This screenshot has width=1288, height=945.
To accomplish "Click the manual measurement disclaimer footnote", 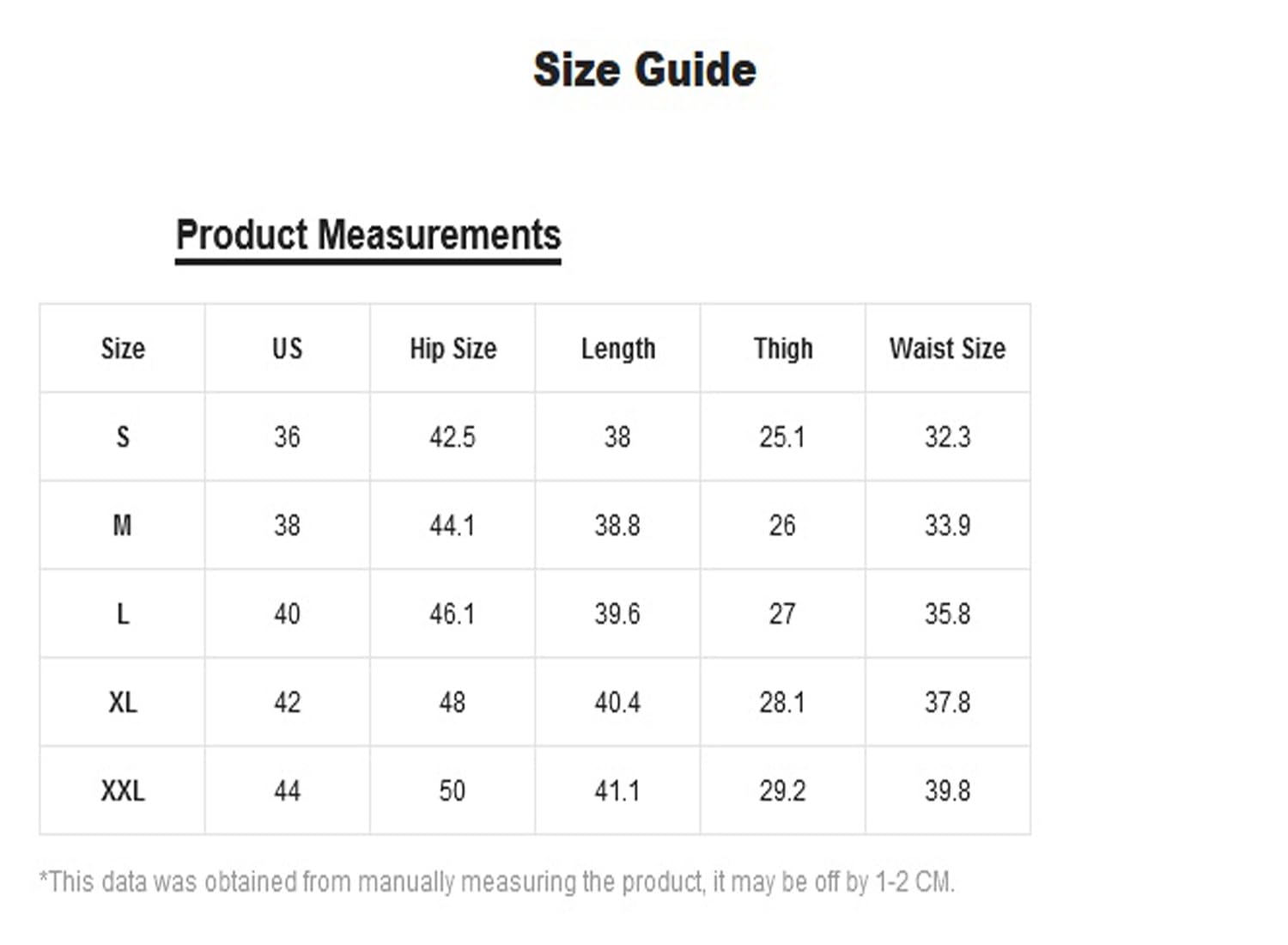I will pyautogui.click(x=497, y=882).
